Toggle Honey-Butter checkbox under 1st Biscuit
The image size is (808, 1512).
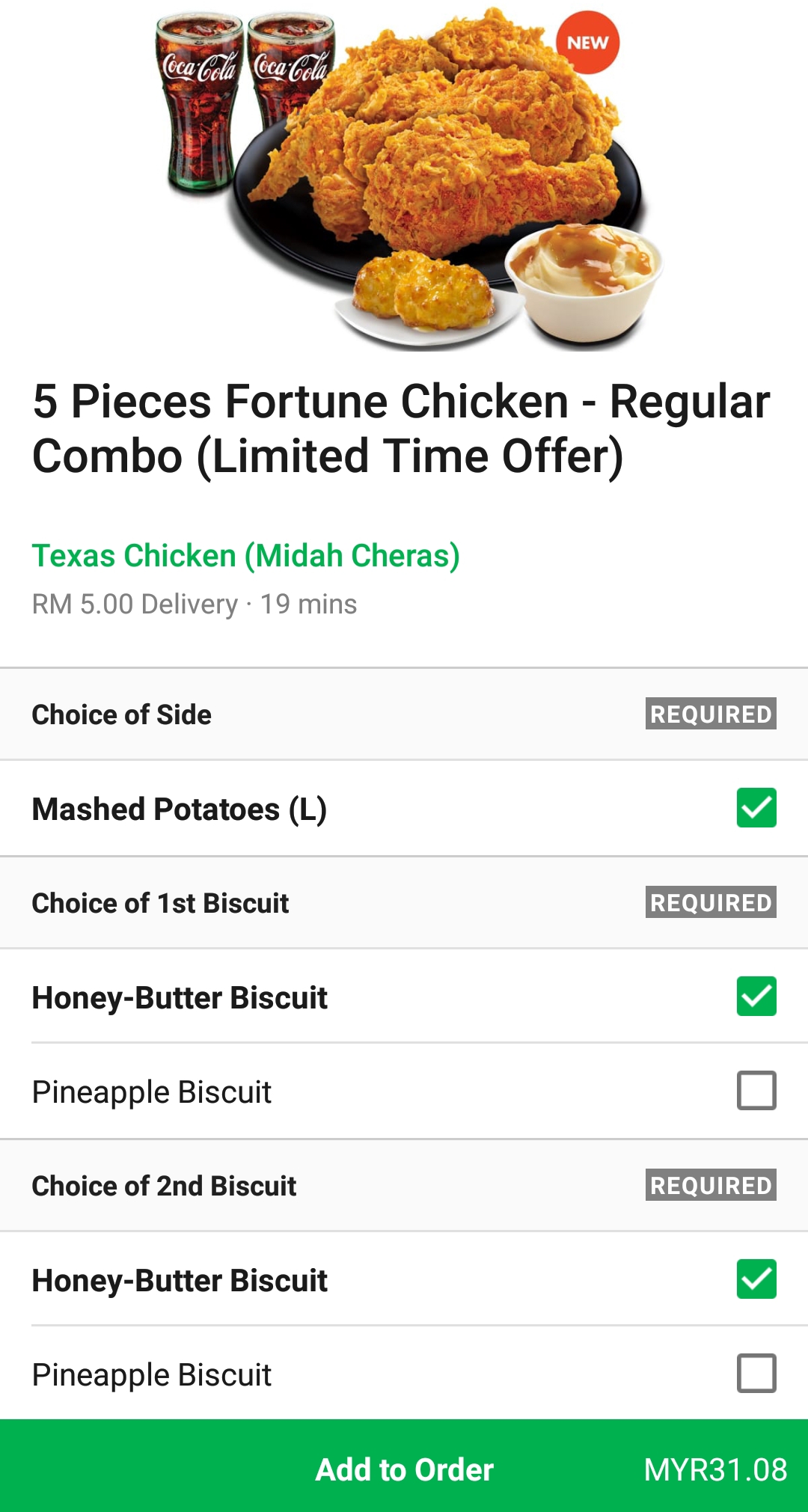click(756, 997)
